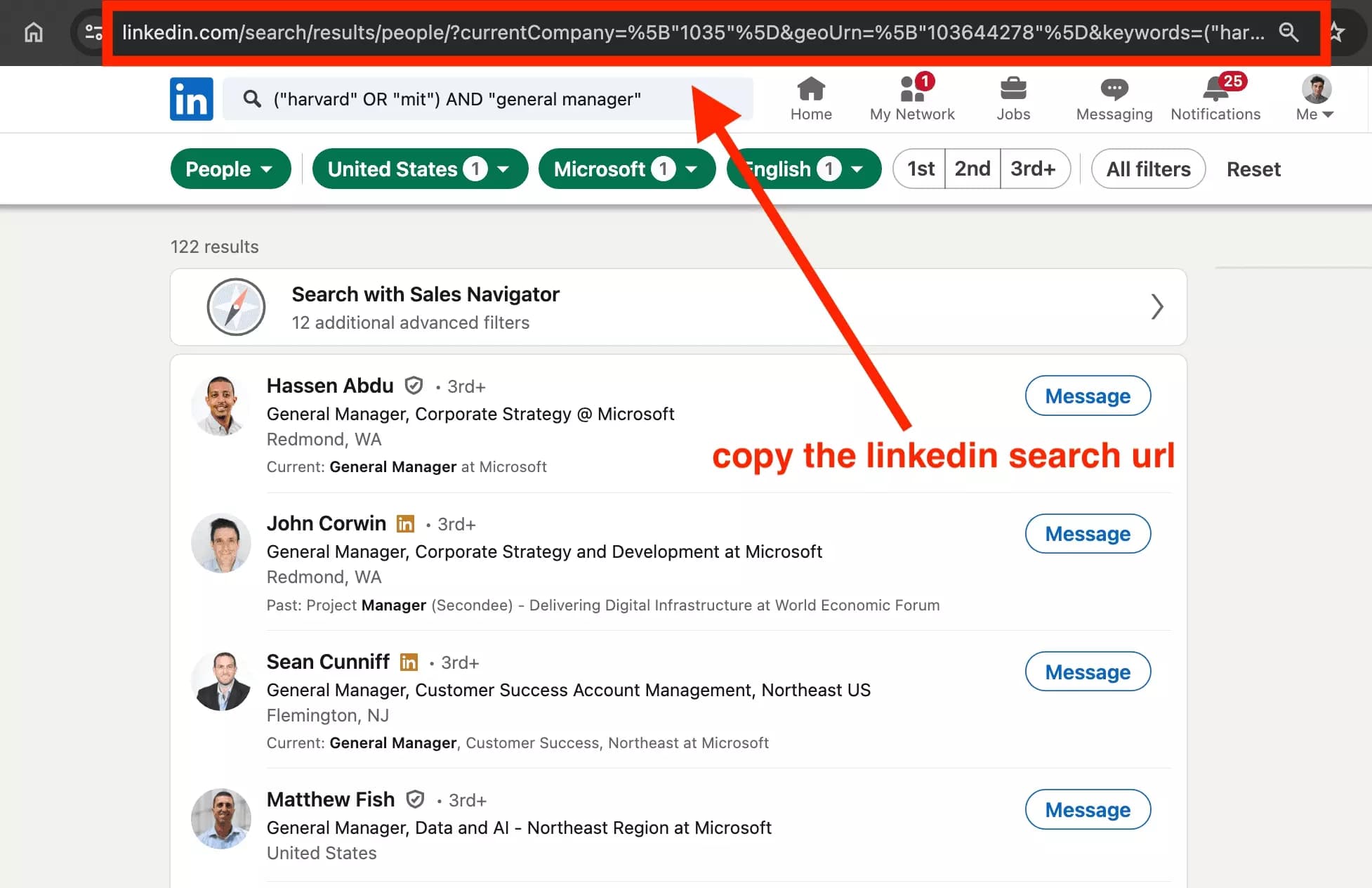This screenshot has height=888, width=1372.
Task: Open John Corwin's profile photo
Action: pos(220,543)
